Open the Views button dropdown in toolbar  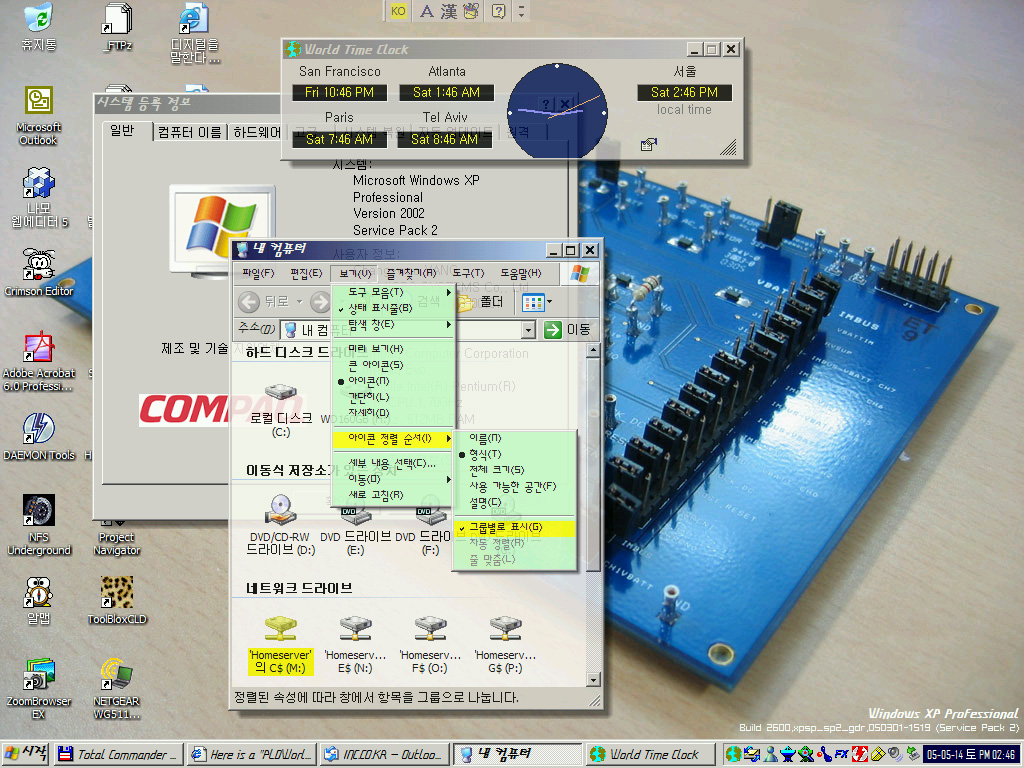click(549, 301)
